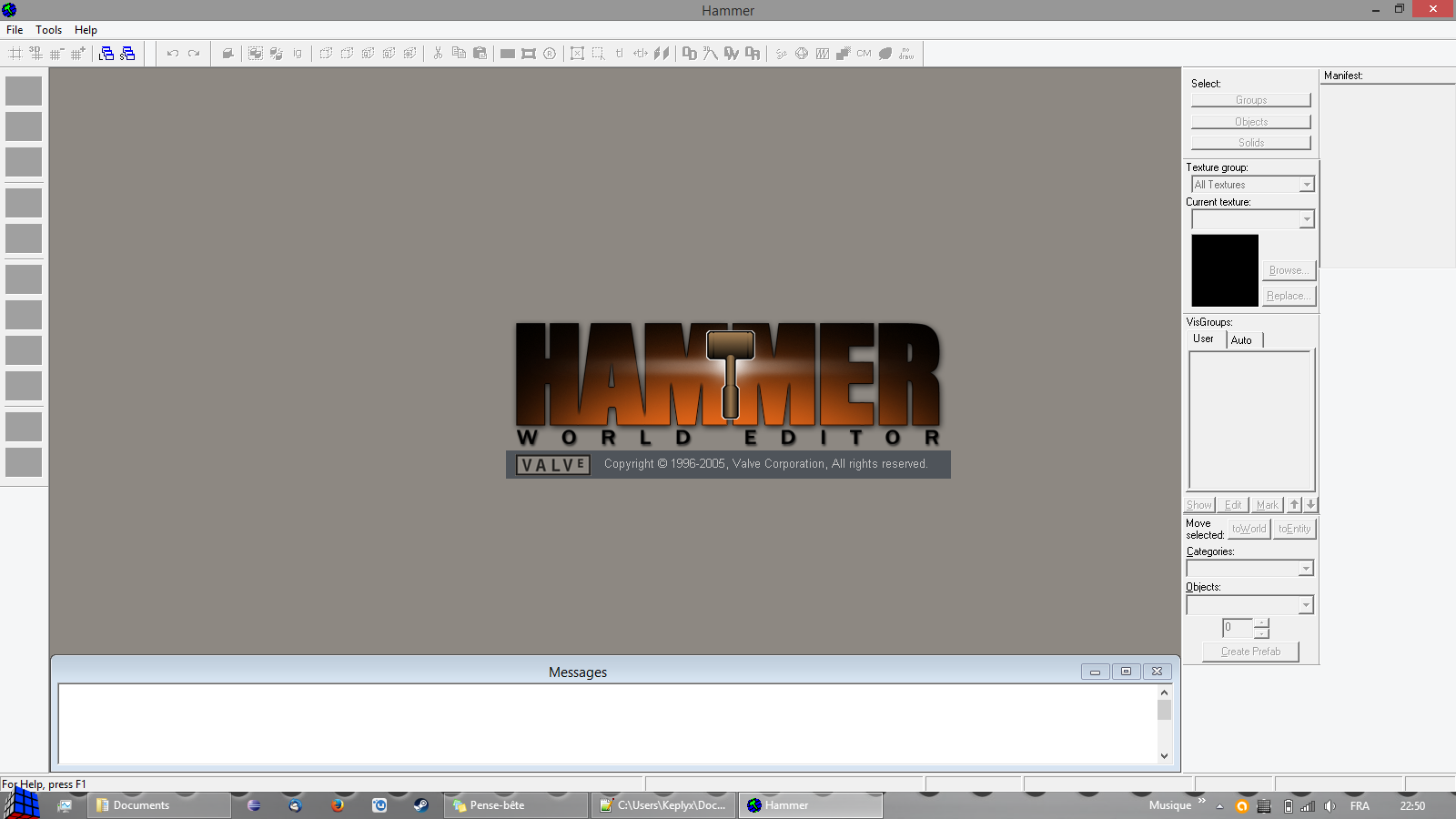Click the crossed-box selection handles icon
1456x819 pixels.
(577, 54)
